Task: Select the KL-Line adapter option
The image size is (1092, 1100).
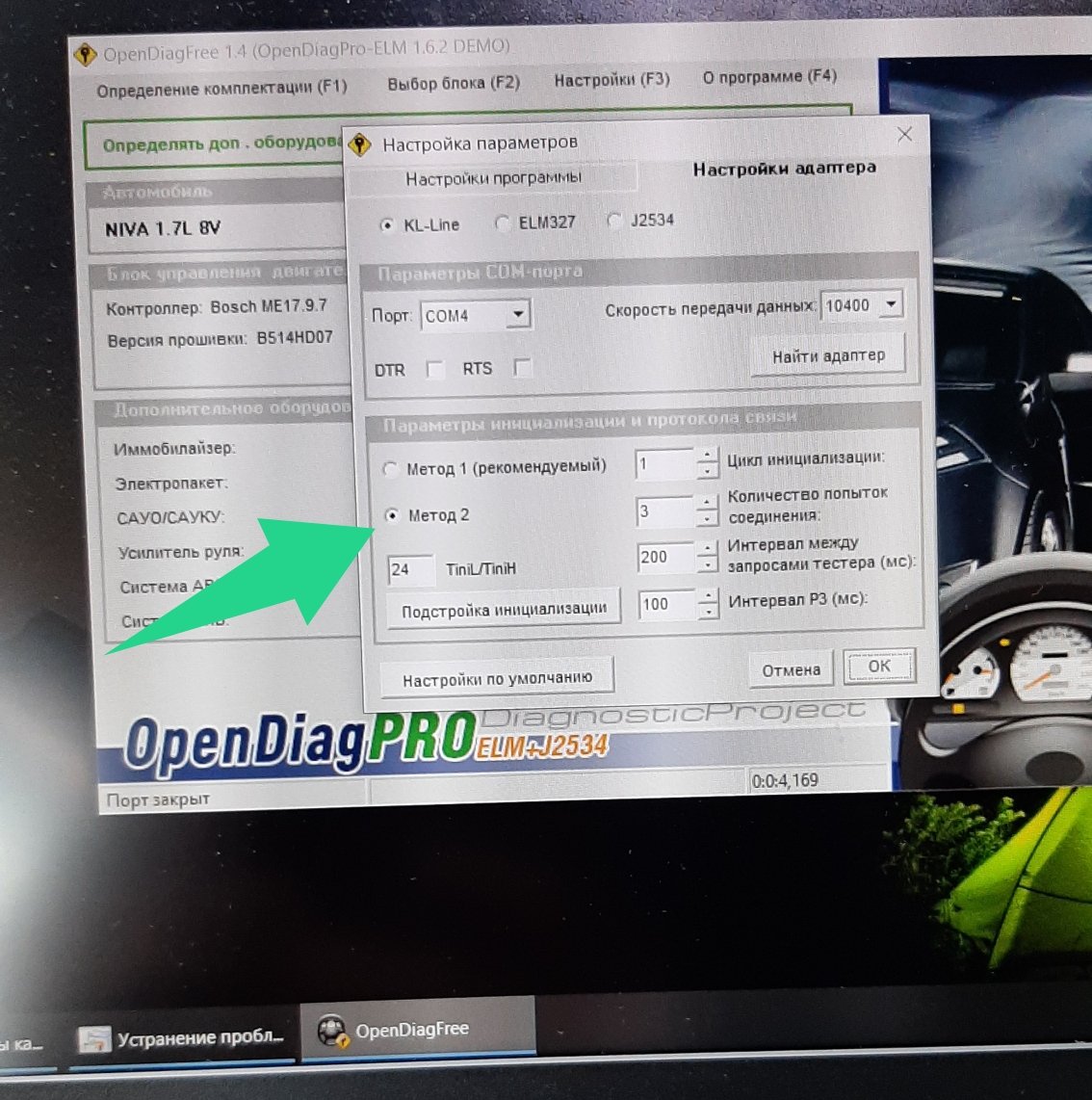Action: (386, 225)
